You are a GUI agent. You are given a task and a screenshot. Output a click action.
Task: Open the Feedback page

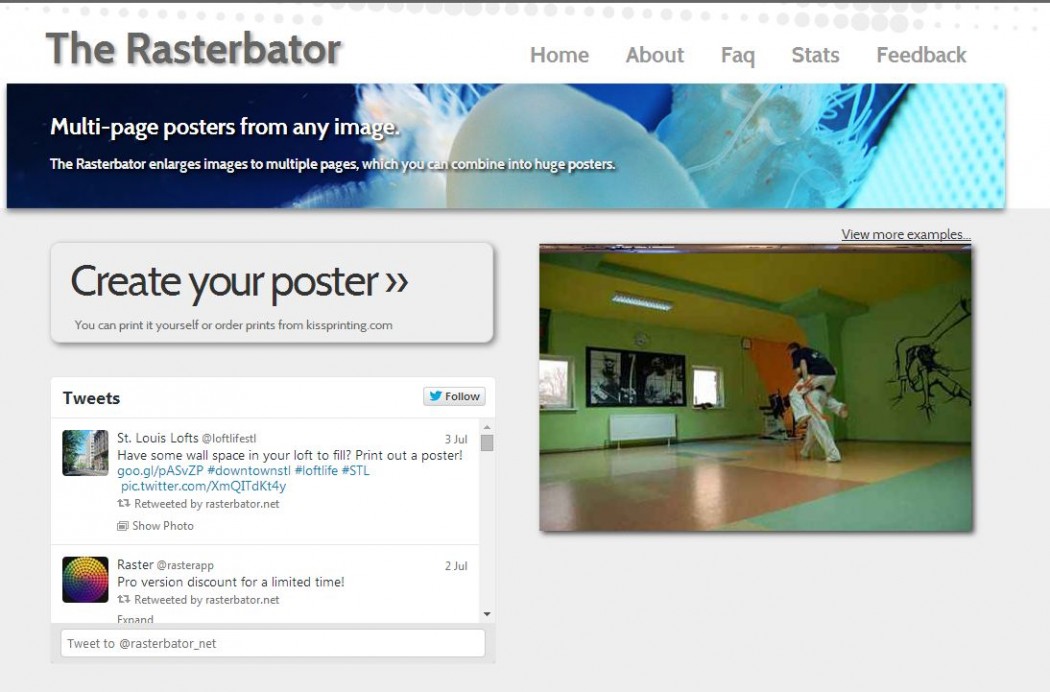pyautogui.click(x=921, y=55)
